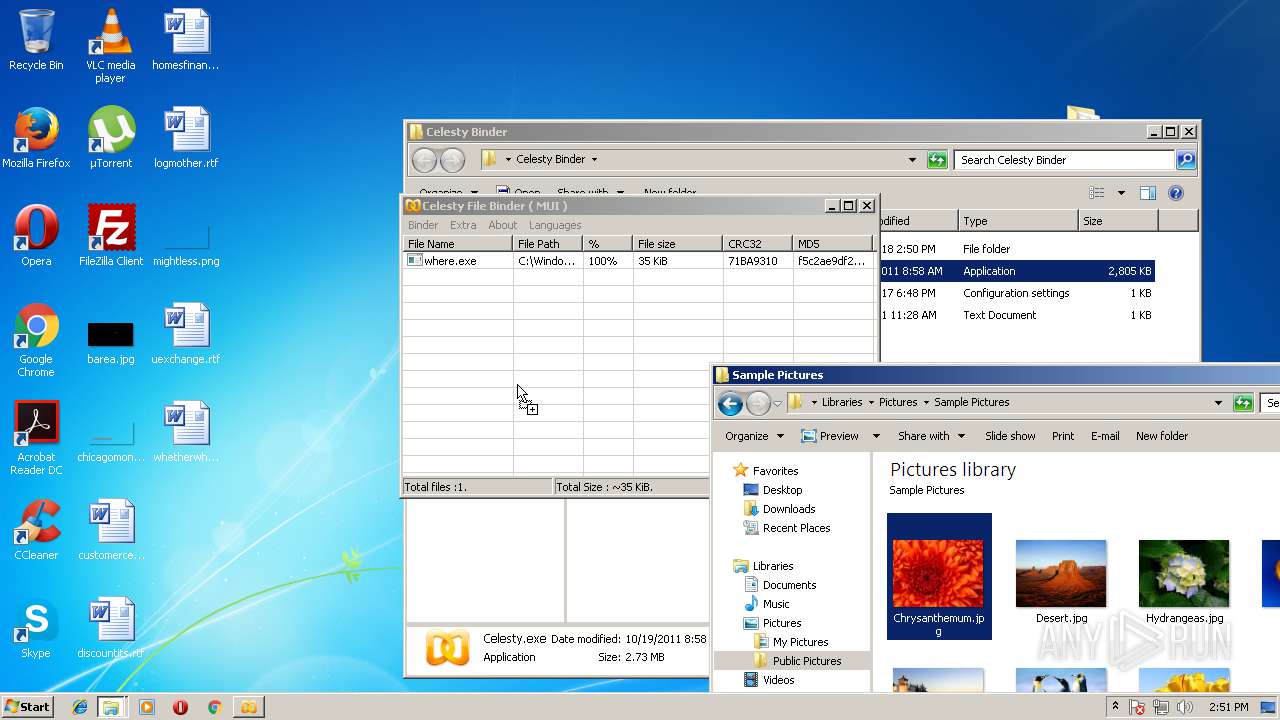Sort by Type column in Celesty Binder
The width and height of the screenshot is (1280, 720).
tap(1018, 221)
